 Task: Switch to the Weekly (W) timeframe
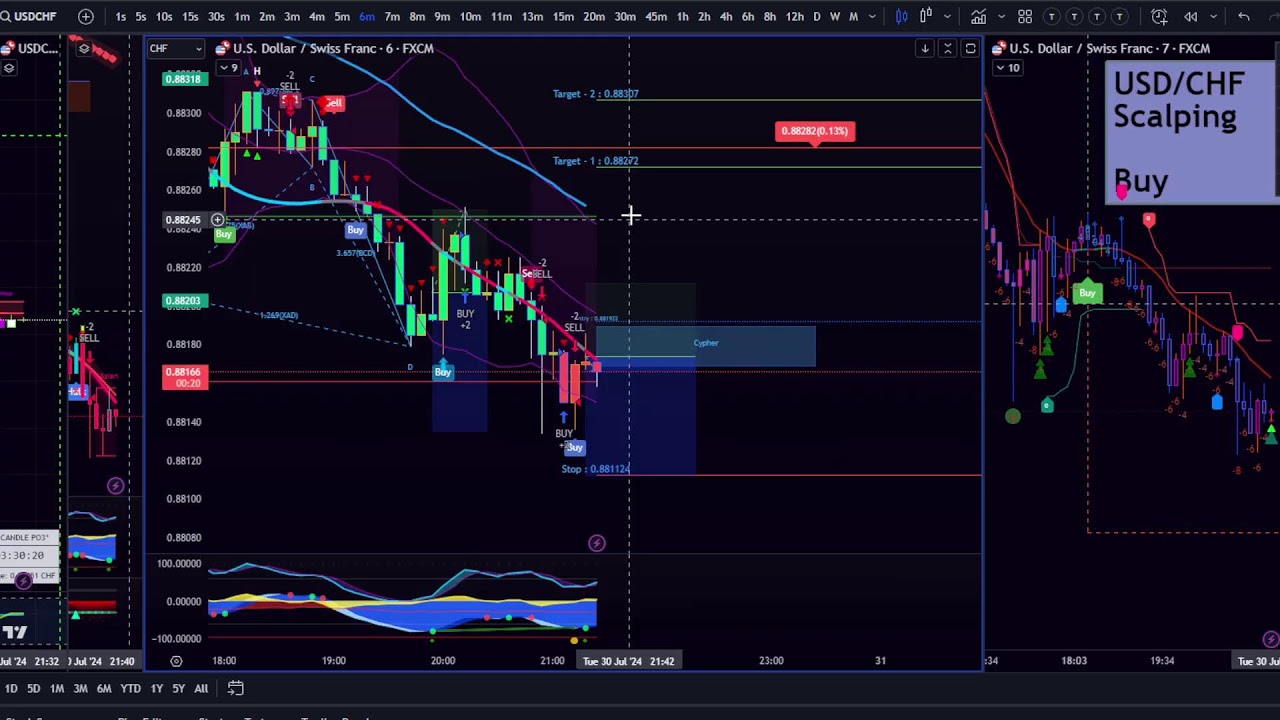(835, 16)
